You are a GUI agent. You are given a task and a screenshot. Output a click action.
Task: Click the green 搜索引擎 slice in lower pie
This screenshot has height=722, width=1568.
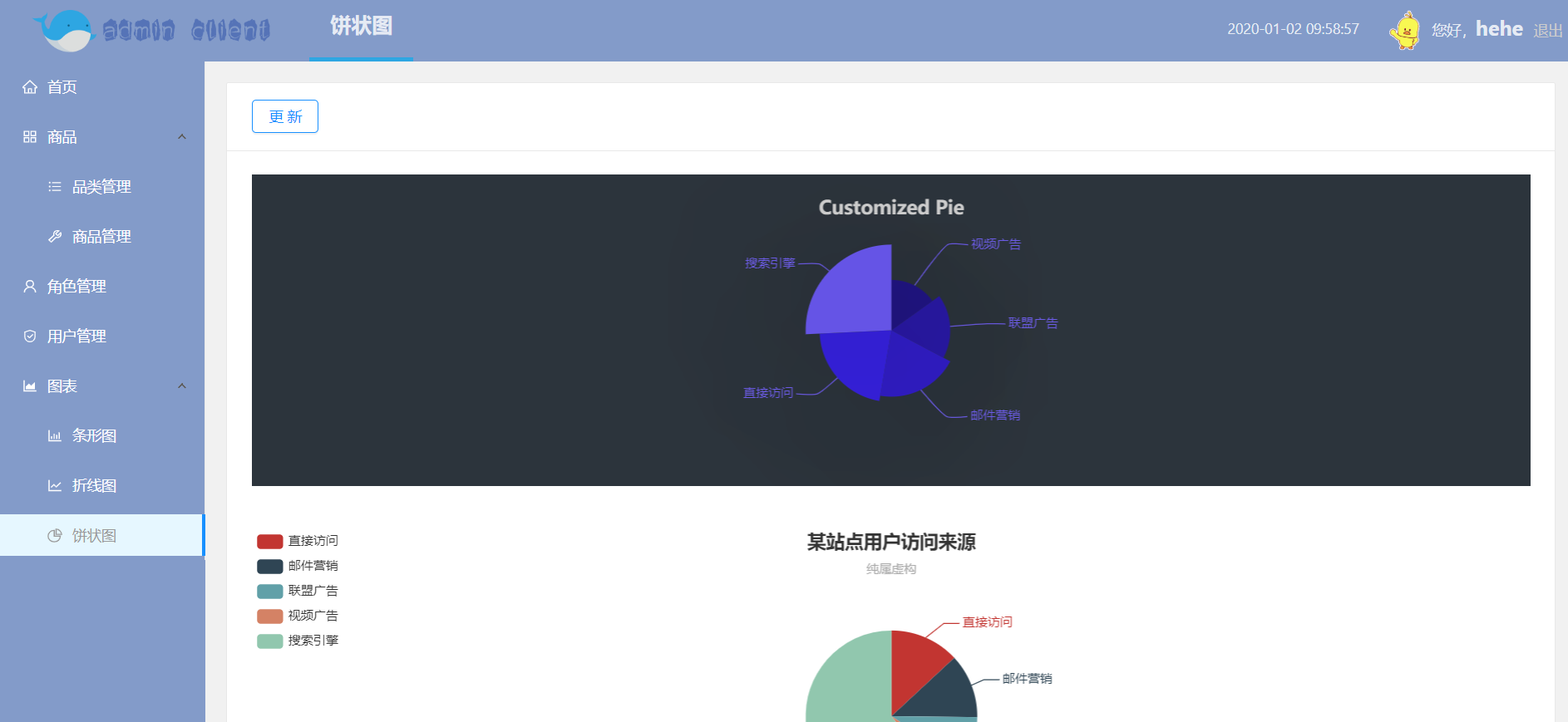coord(848,681)
